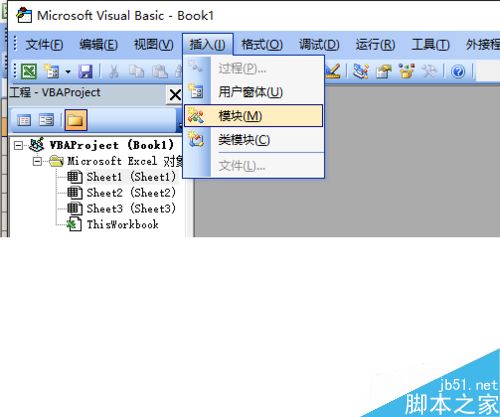
Task: Toggle Folders button in project panel
Action: tap(76, 120)
